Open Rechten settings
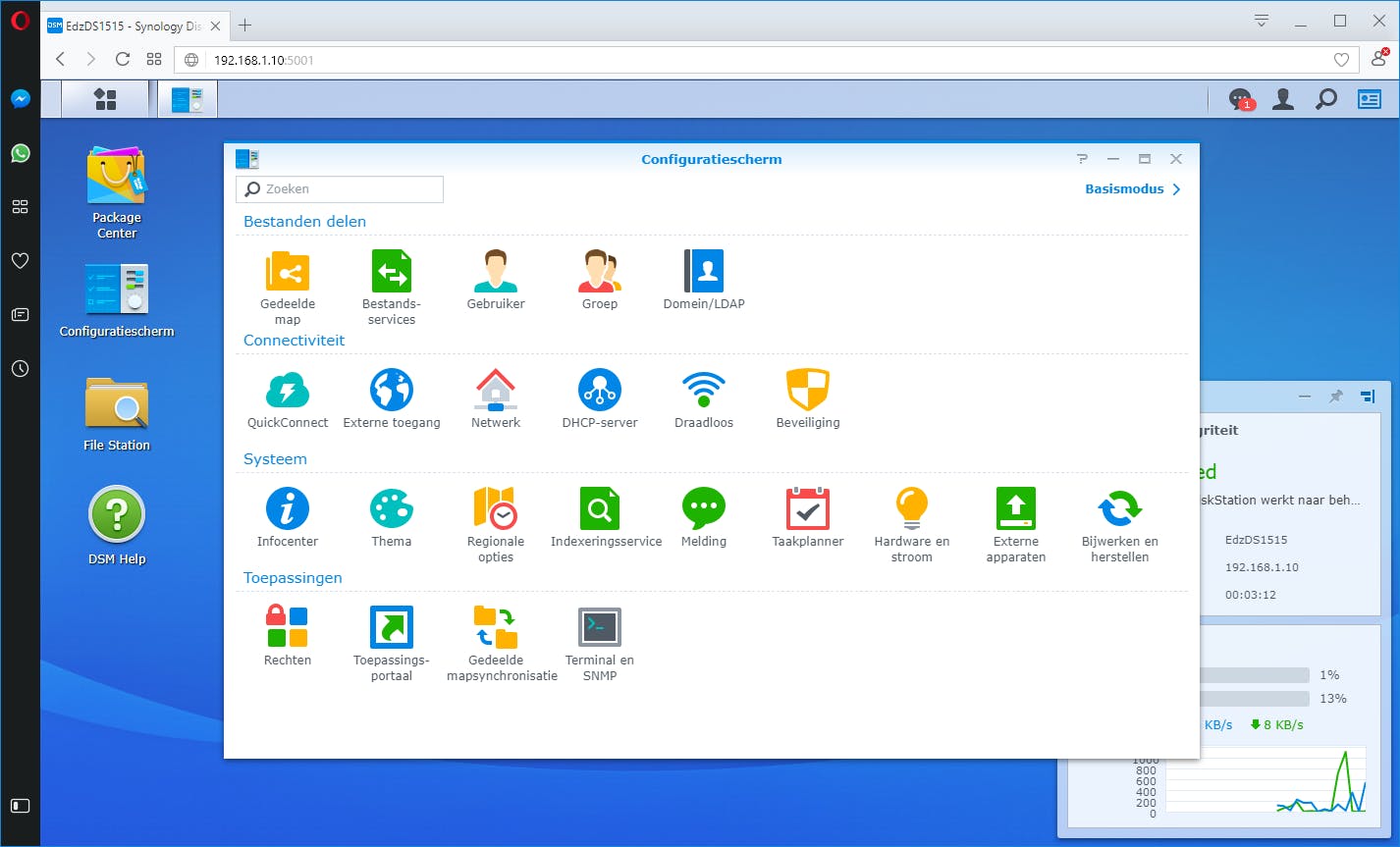 coord(288,636)
